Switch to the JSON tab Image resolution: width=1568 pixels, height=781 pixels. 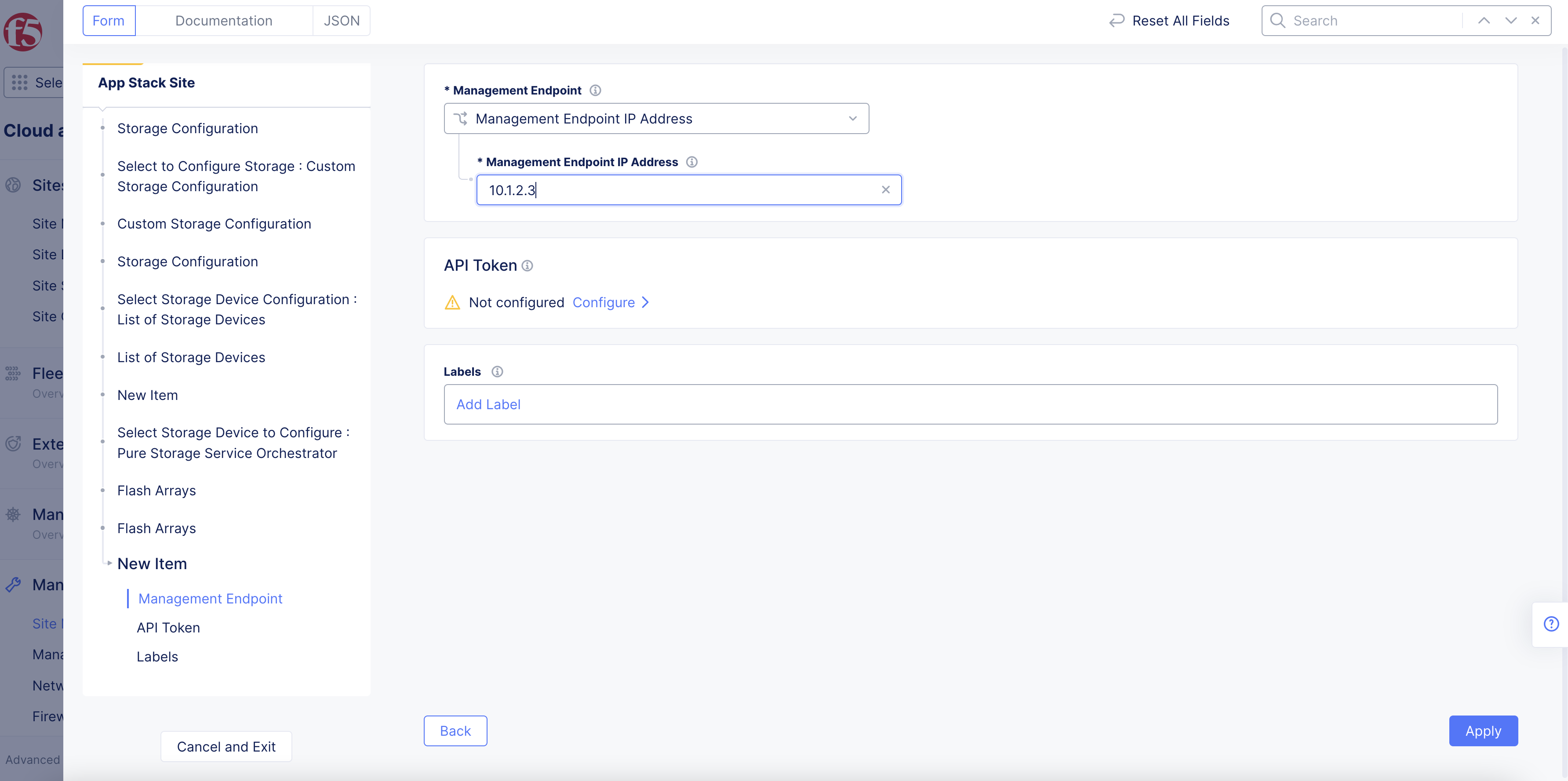point(342,21)
